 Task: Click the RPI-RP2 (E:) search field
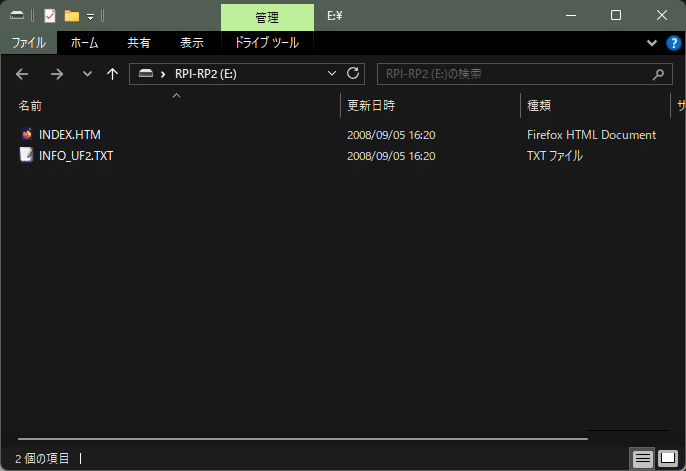point(525,74)
